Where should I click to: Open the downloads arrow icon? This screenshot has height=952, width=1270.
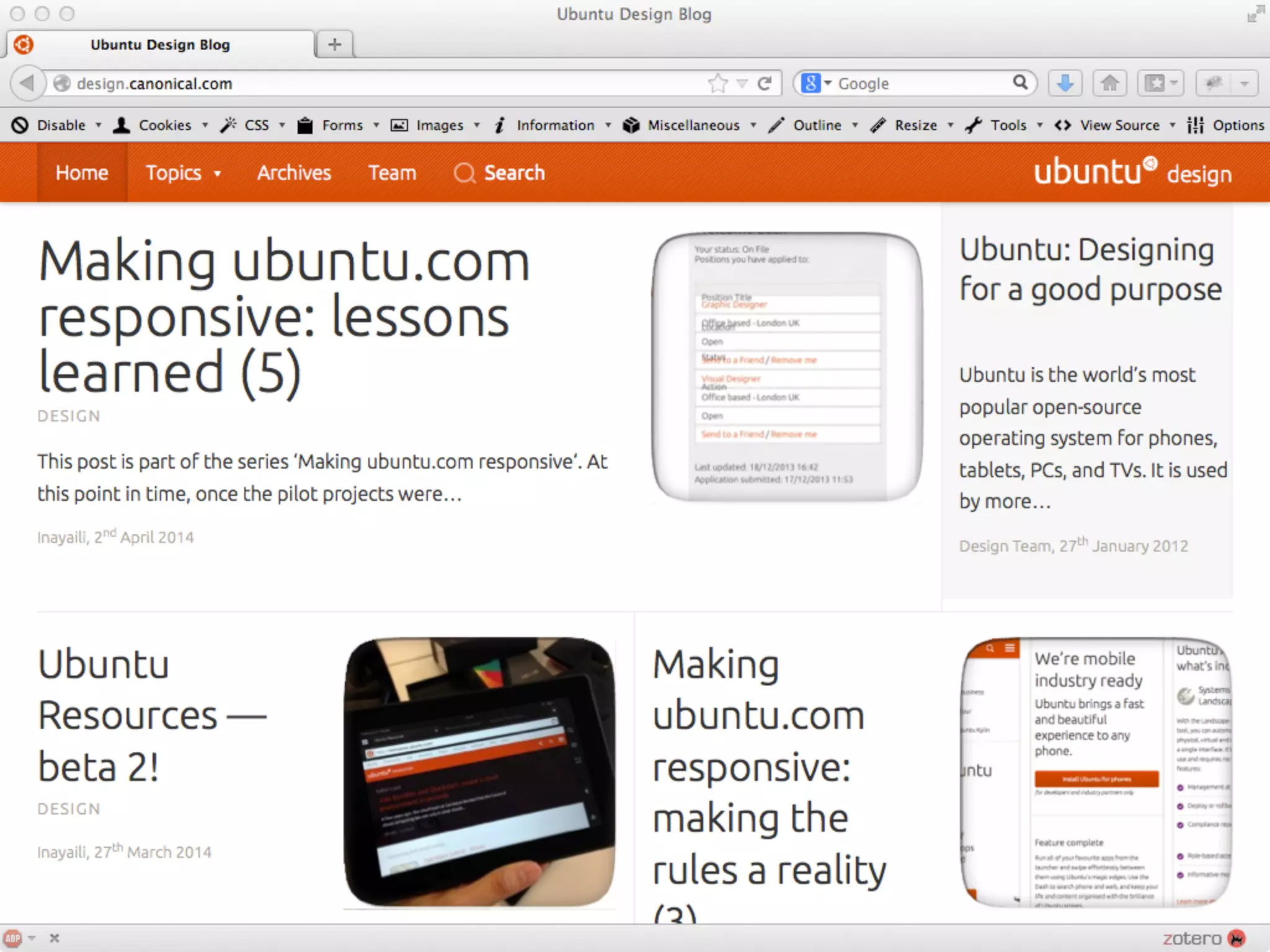tap(1065, 83)
